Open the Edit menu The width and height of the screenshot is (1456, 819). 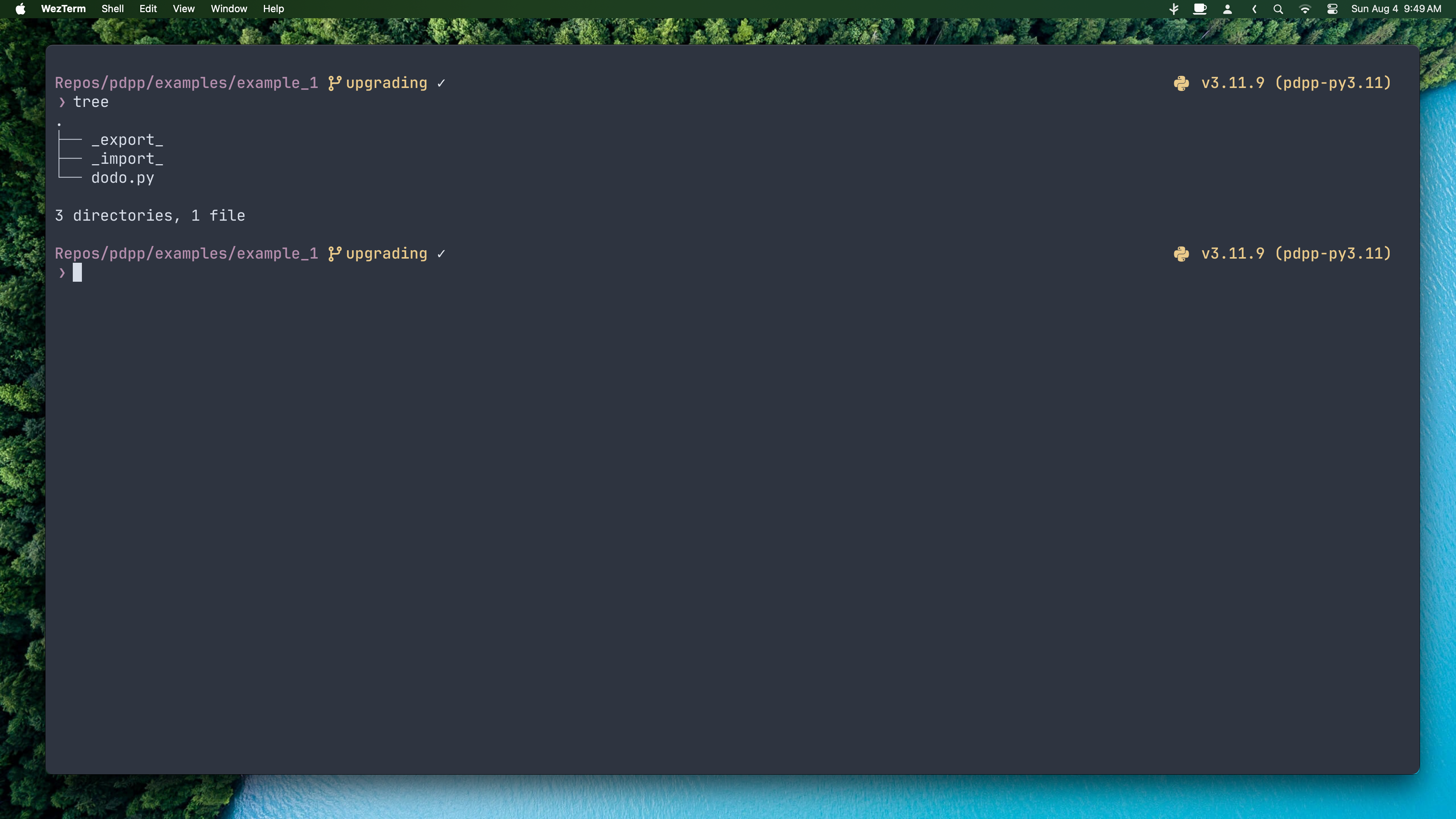point(148,8)
